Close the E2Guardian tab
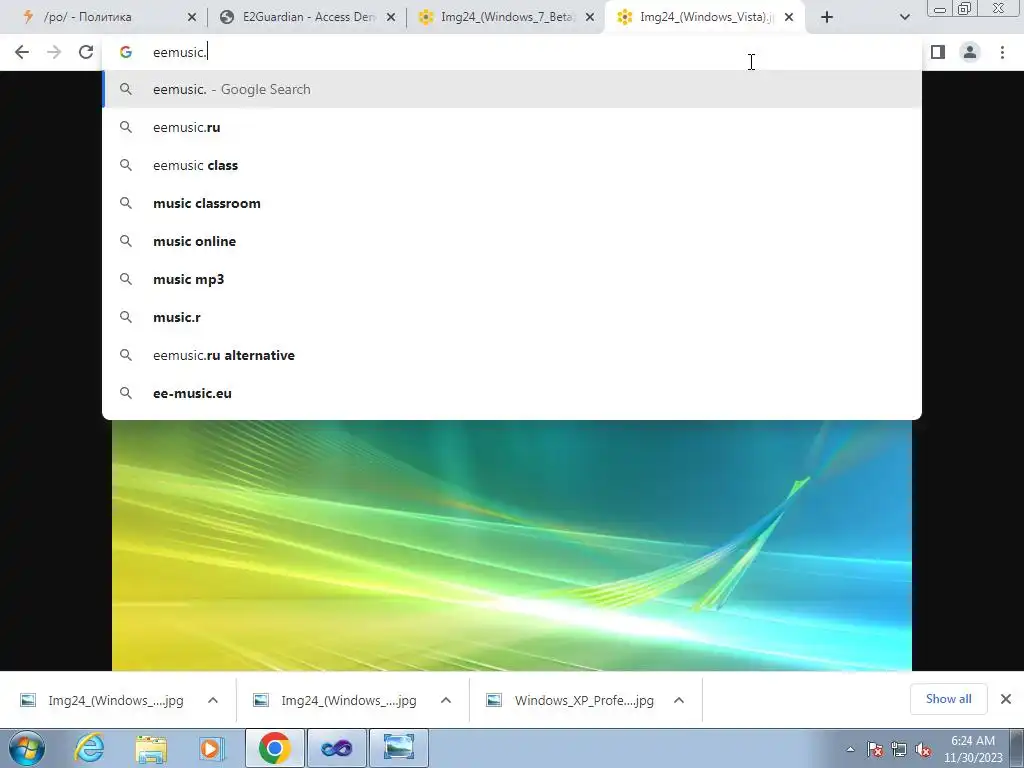The image size is (1024, 768). 391,18
